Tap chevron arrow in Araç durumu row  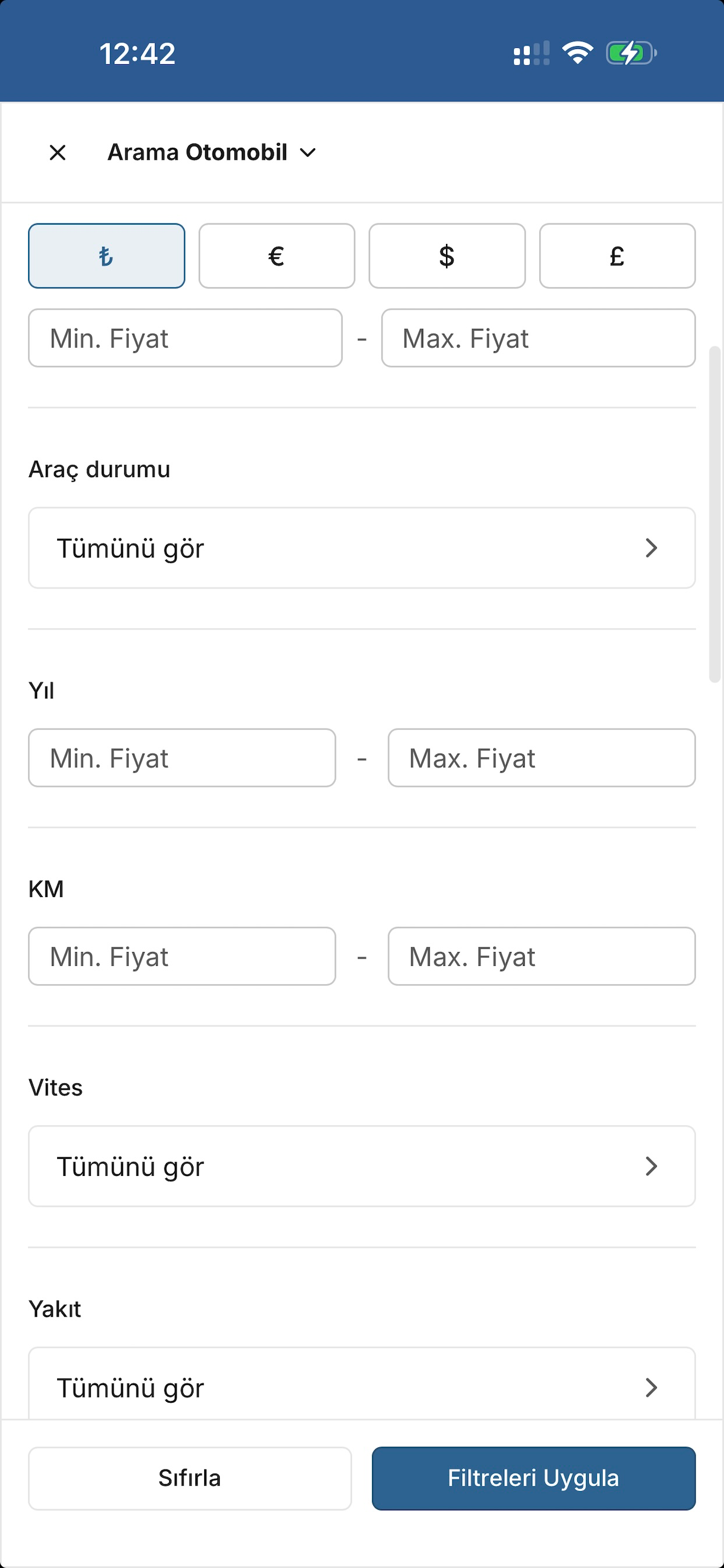[x=651, y=548]
